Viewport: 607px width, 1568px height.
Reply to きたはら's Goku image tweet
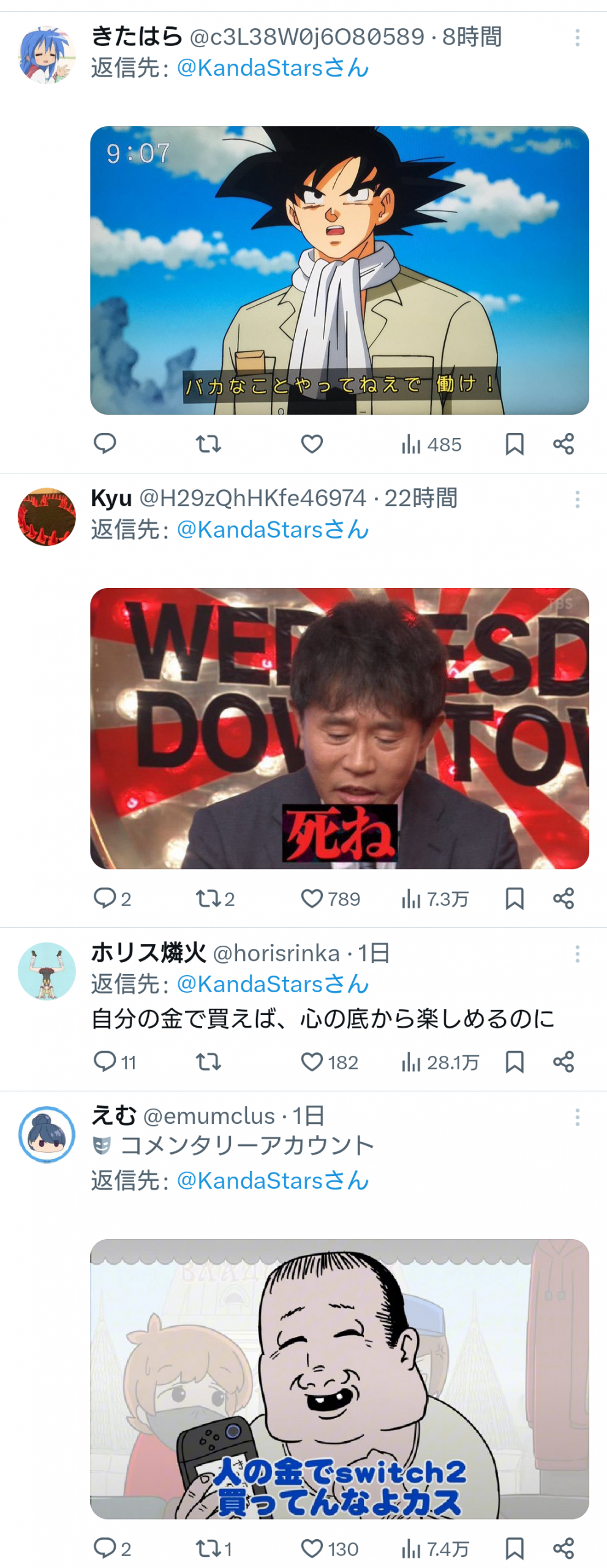tap(105, 443)
